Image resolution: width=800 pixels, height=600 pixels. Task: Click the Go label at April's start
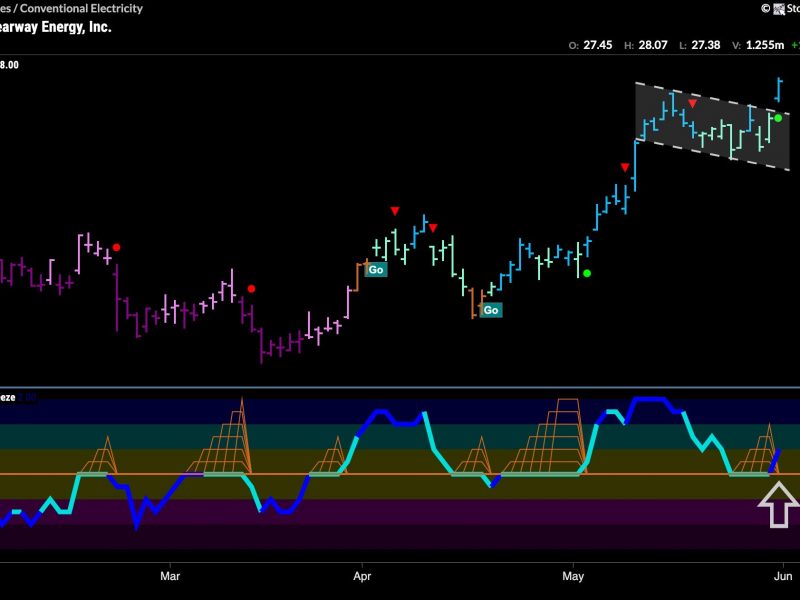tap(376, 270)
